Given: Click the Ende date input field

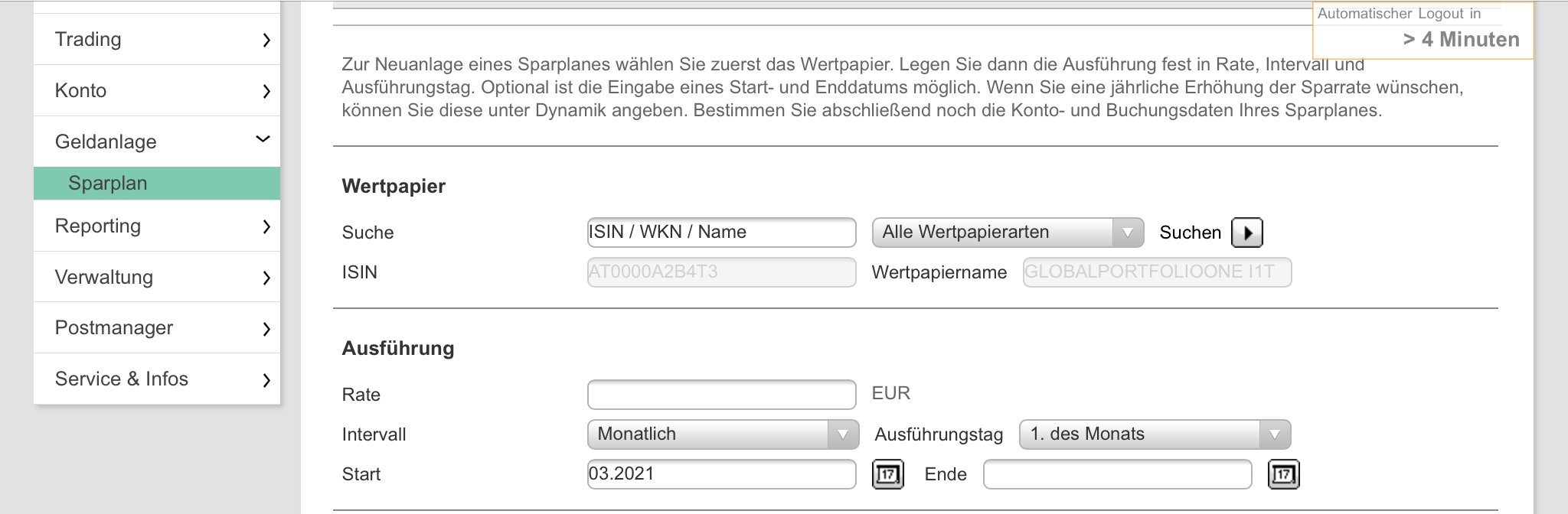Looking at the screenshot, I should [x=1117, y=474].
